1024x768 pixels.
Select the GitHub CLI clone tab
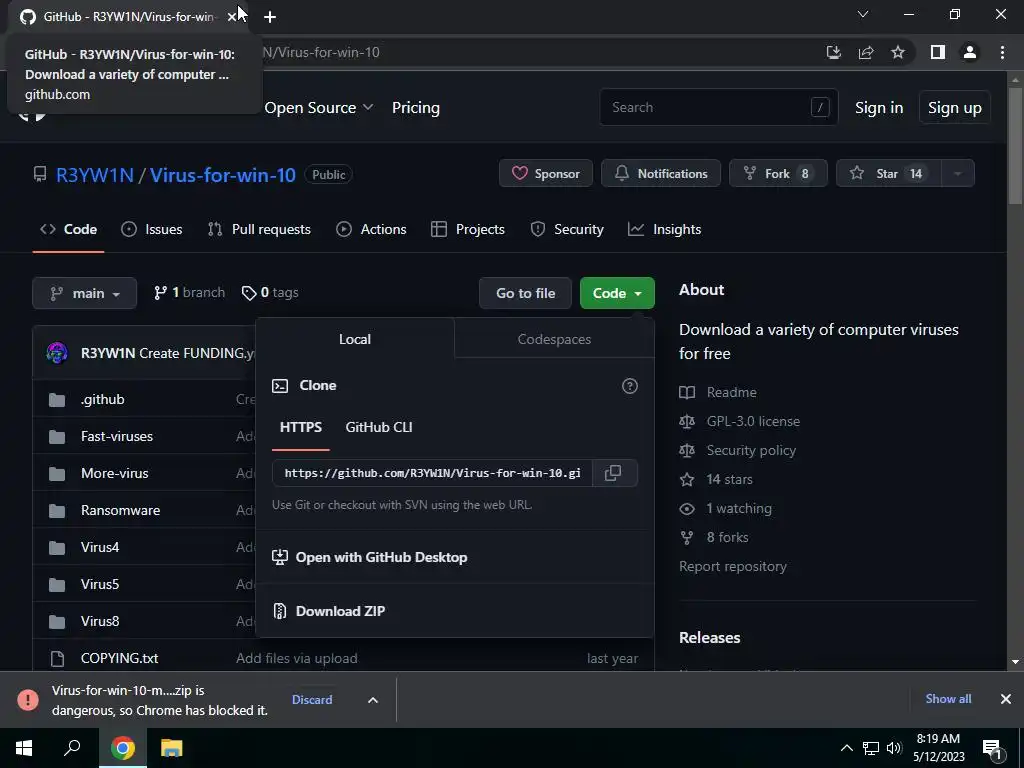379,427
